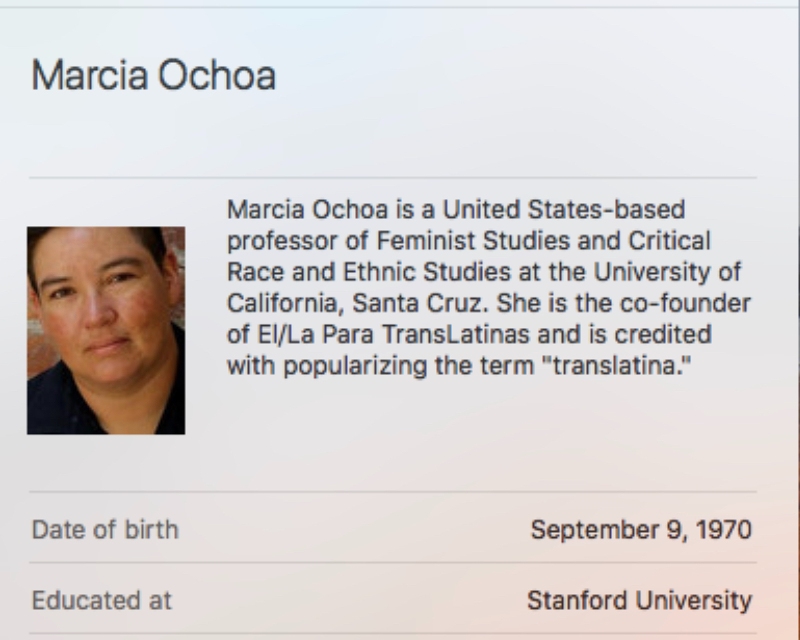Click the Educated at label
The height and width of the screenshot is (640, 800).
102,601
